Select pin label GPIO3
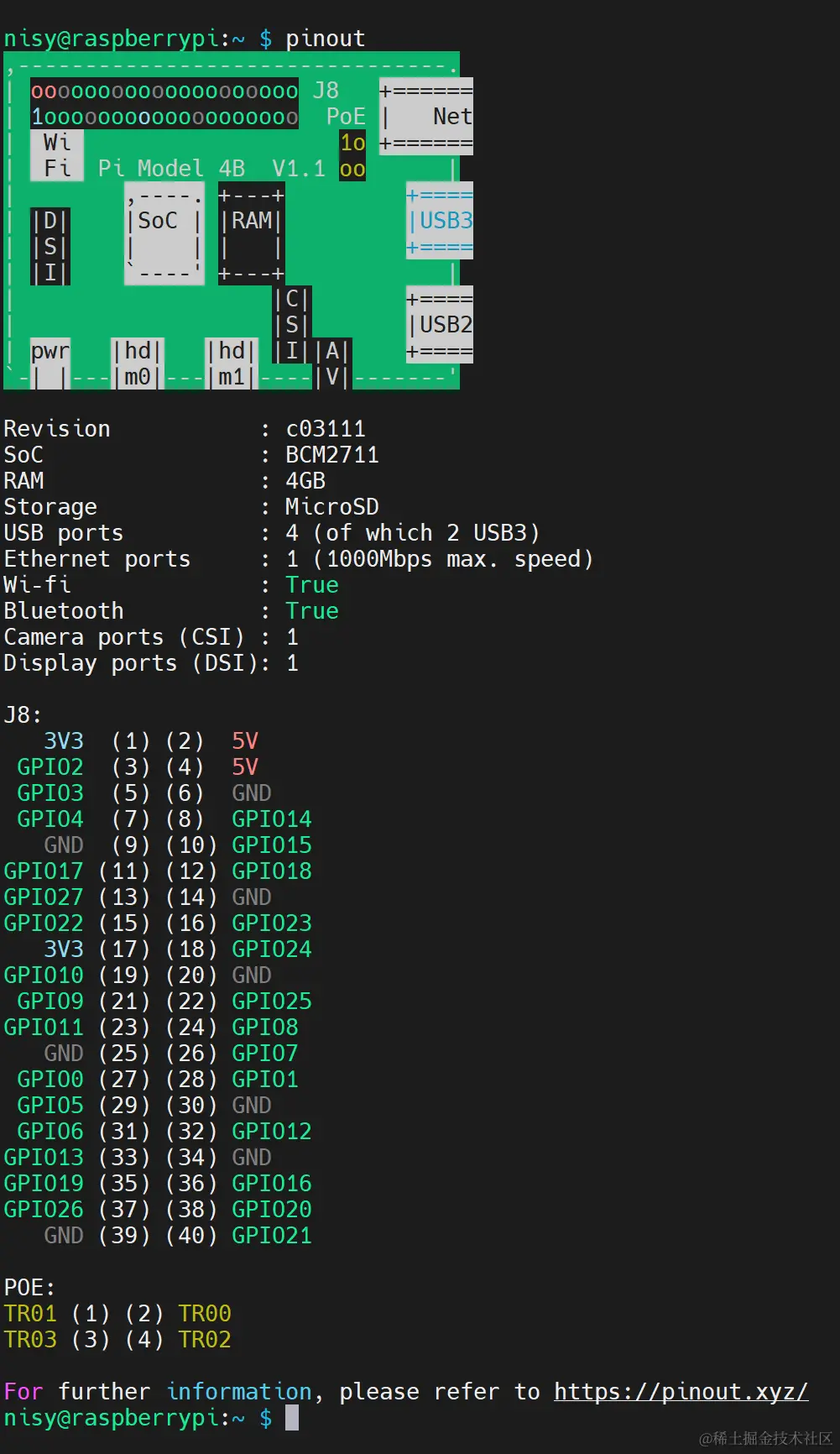The image size is (840, 1454). click(x=50, y=793)
